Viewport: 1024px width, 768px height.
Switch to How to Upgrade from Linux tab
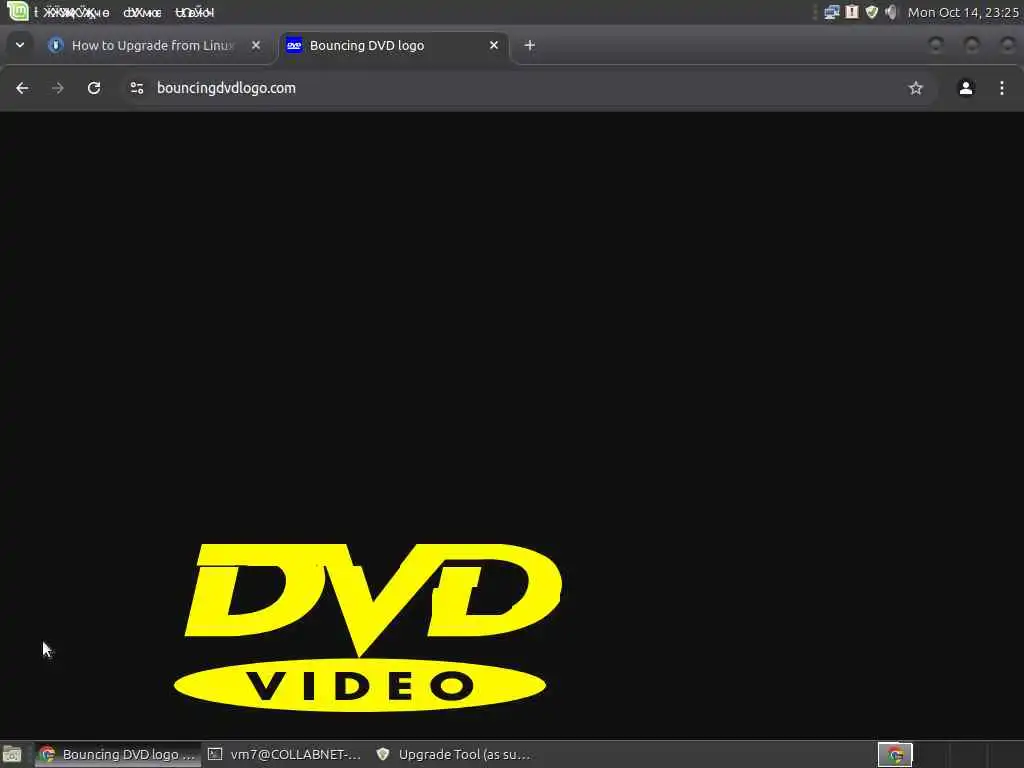point(153,45)
